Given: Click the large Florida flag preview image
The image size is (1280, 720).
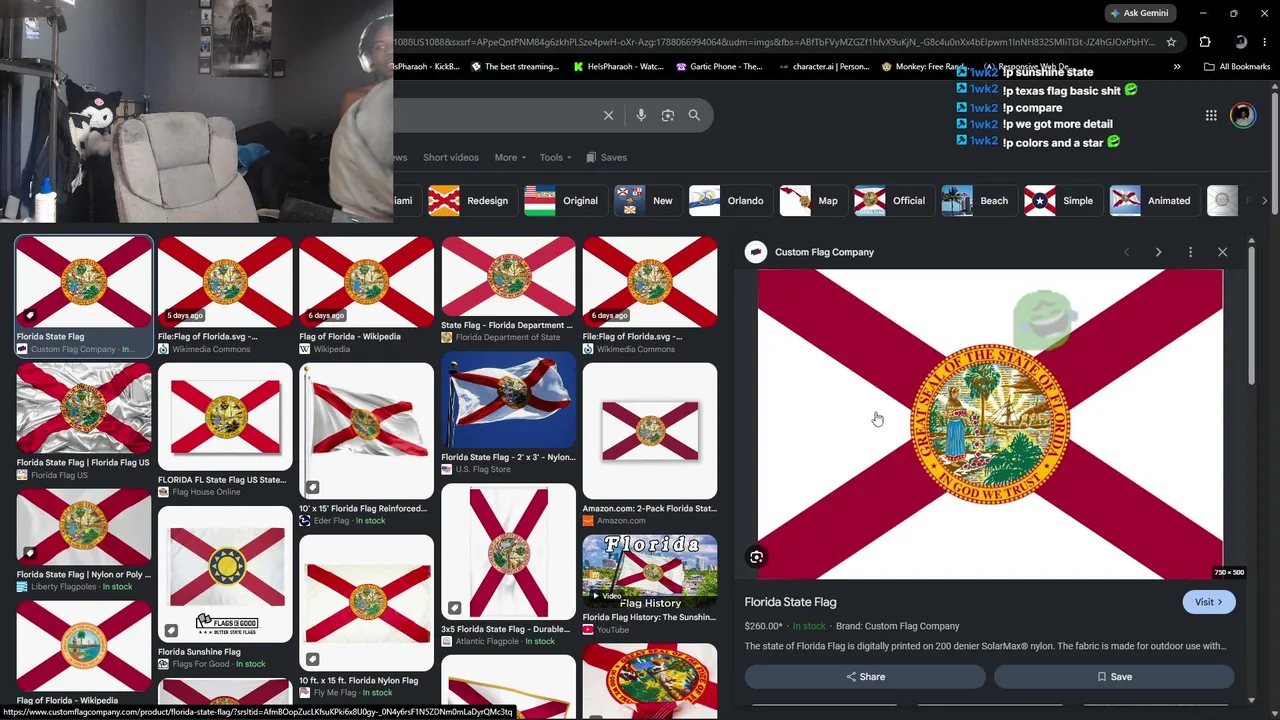Looking at the screenshot, I should click(990, 424).
